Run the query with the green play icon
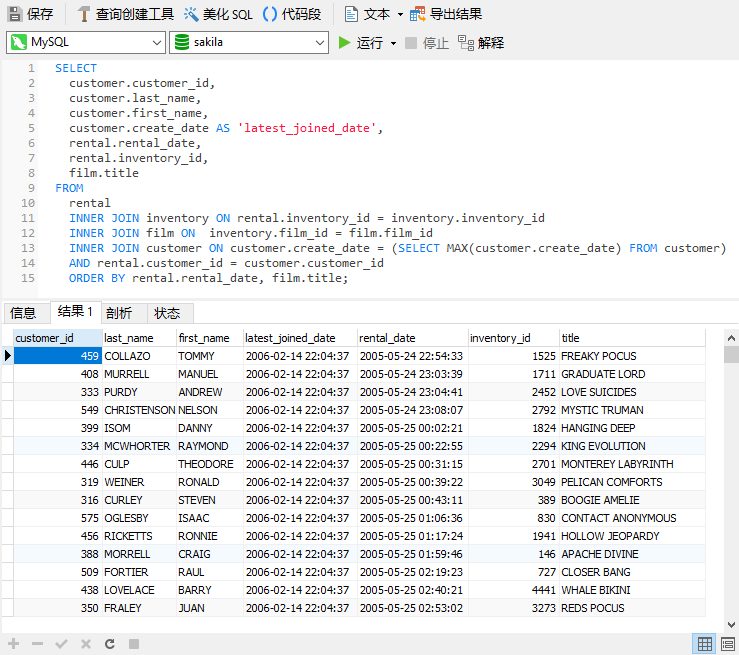739x655 pixels. point(345,43)
